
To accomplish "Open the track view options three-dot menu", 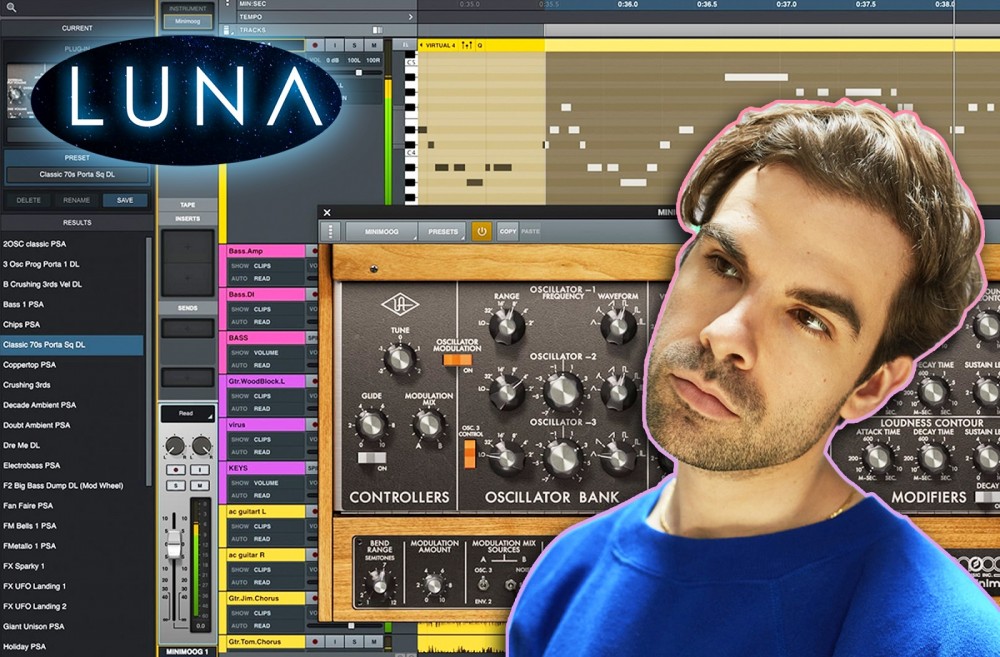I will 228,3.
